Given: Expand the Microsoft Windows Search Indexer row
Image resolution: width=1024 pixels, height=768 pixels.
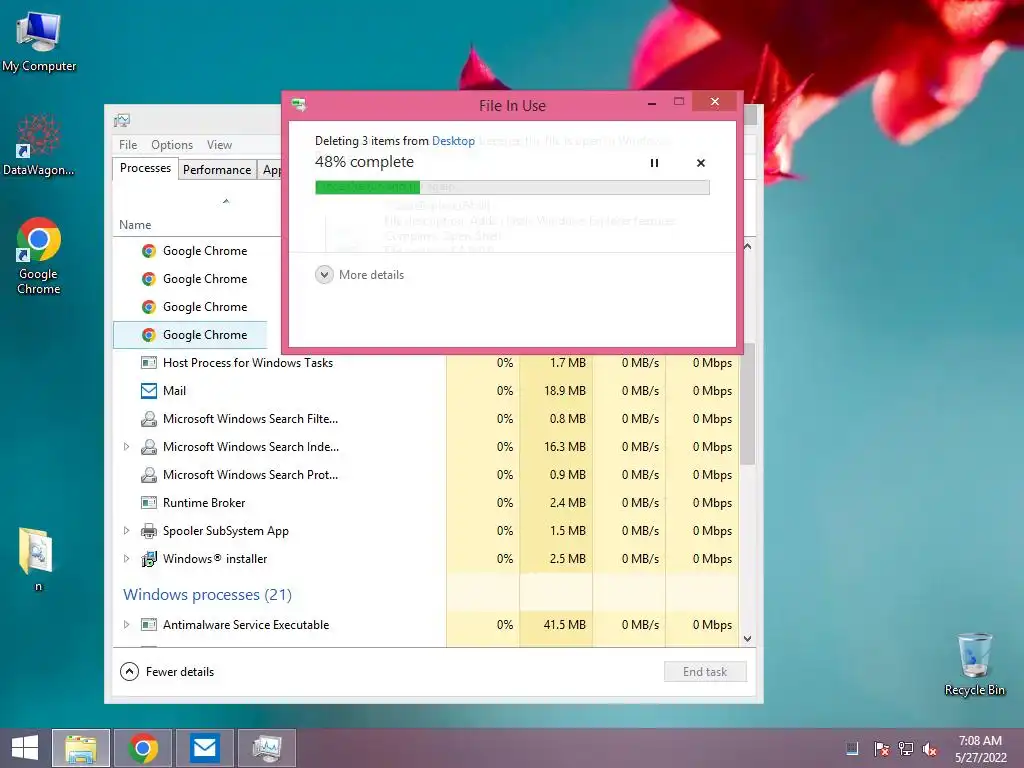Looking at the screenshot, I should click(127, 447).
